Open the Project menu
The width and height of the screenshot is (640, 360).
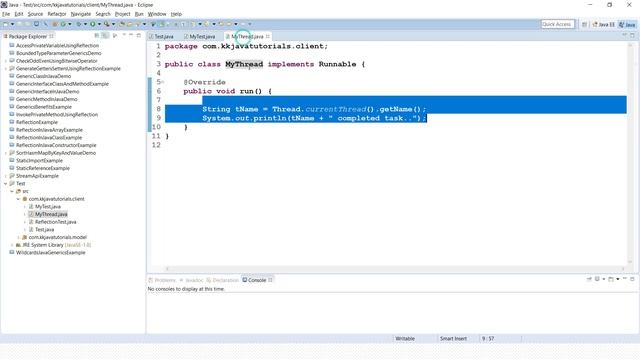pos(122,14)
